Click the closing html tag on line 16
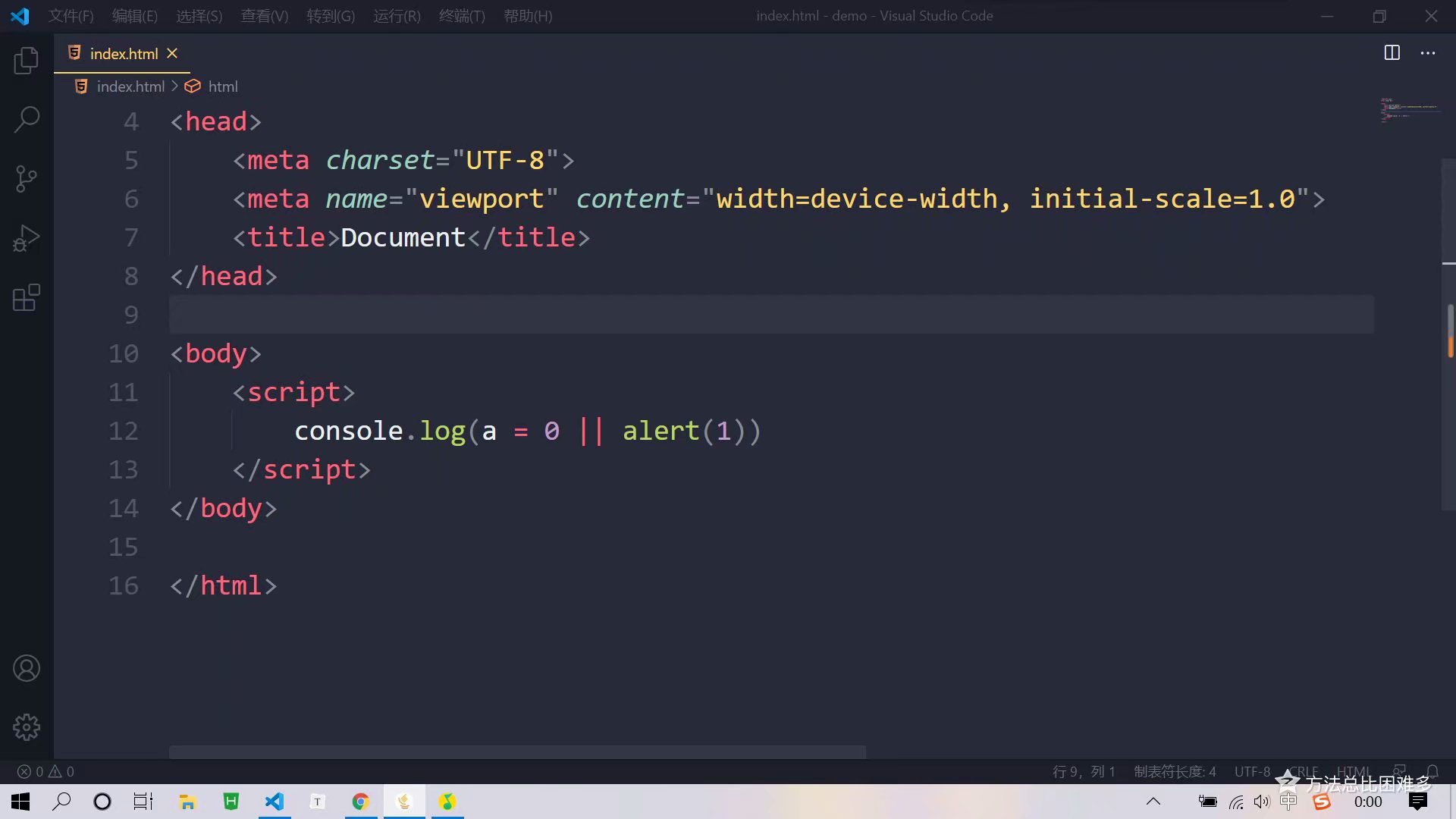Screen dimensions: 1456x819 (x=223, y=585)
